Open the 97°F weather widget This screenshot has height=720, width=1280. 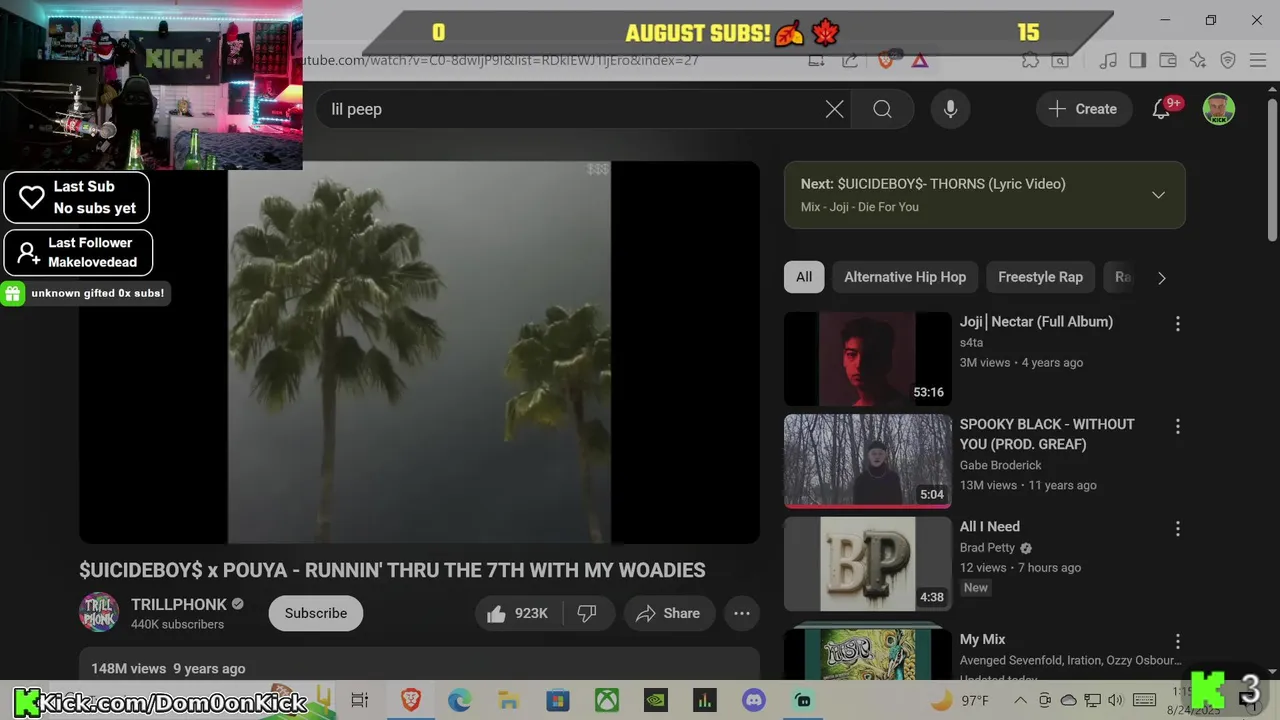pos(959,700)
